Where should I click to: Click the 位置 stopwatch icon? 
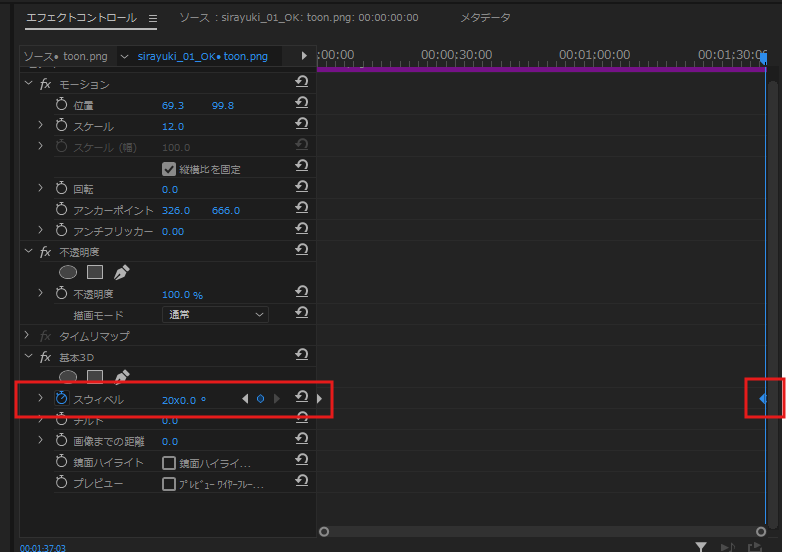pos(62,105)
